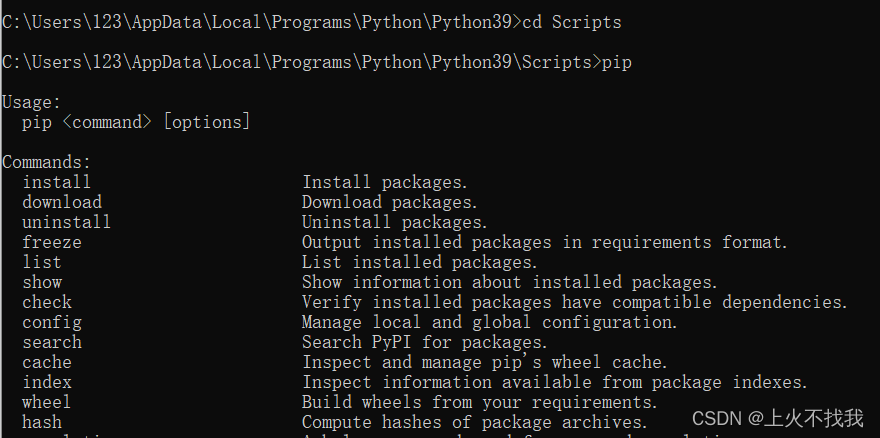Click the 'show' command name
The image size is (880, 438).
coord(42,282)
